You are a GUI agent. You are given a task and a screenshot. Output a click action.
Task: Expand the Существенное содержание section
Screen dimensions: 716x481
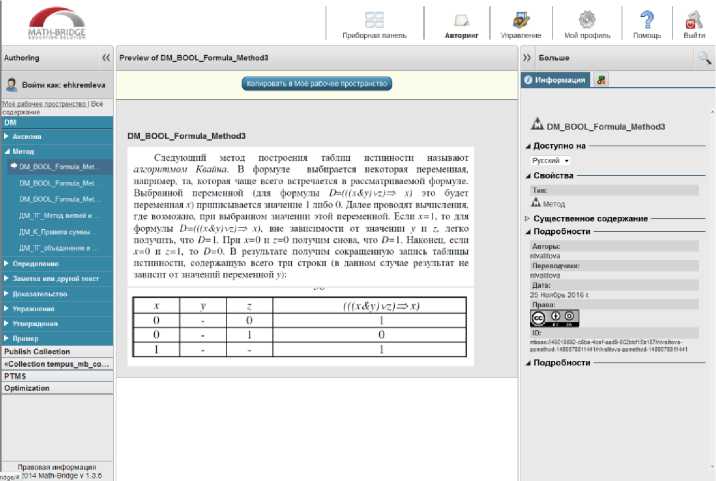(528, 219)
